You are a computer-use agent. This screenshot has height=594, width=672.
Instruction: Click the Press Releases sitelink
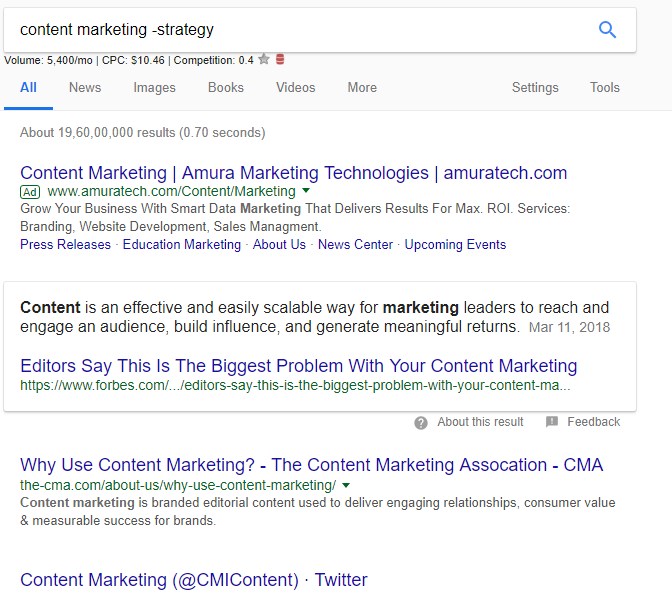(x=65, y=244)
